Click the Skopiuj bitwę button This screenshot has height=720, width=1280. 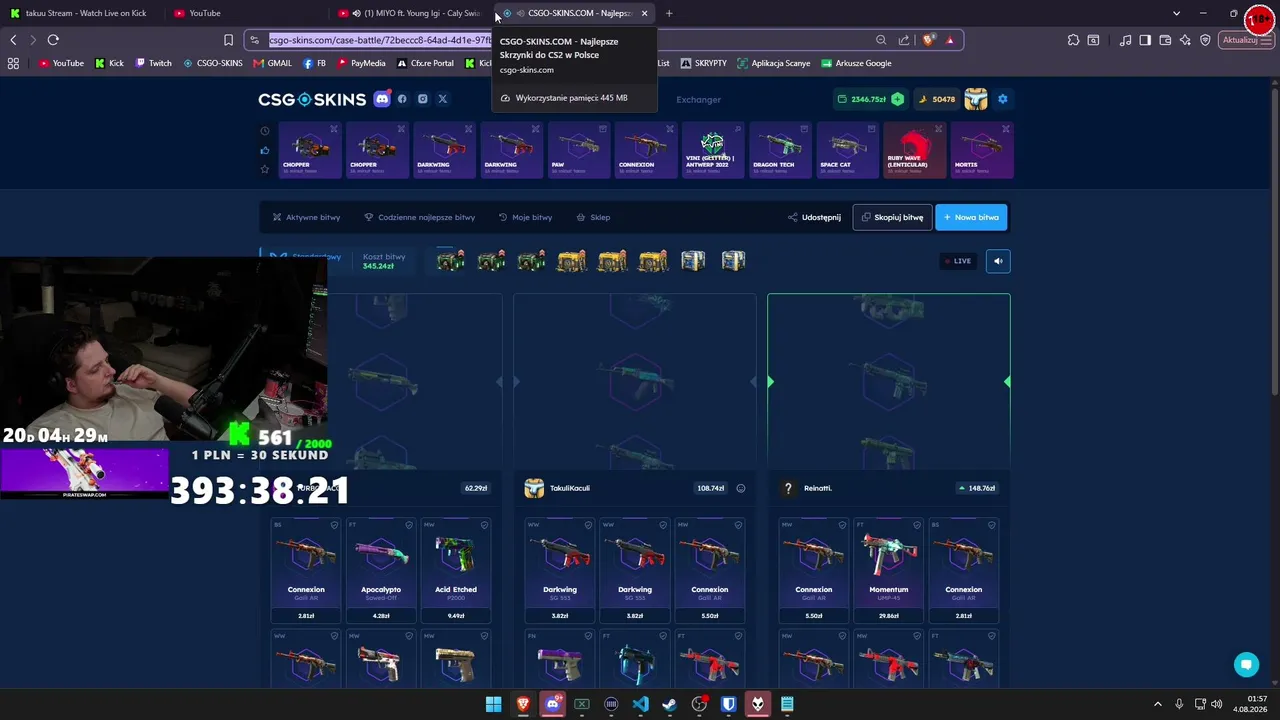point(892,217)
